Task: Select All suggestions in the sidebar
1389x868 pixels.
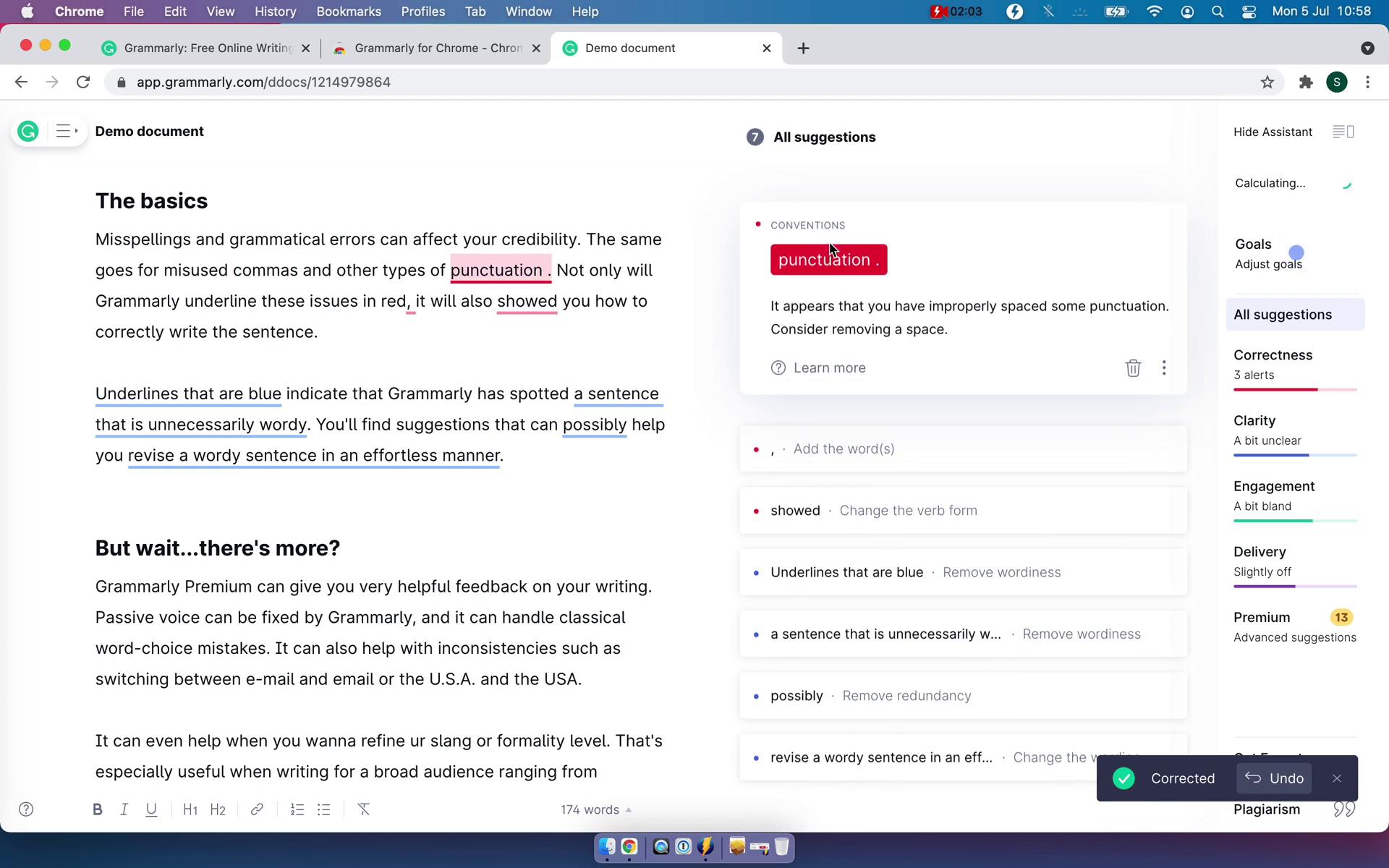Action: click(1295, 315)
